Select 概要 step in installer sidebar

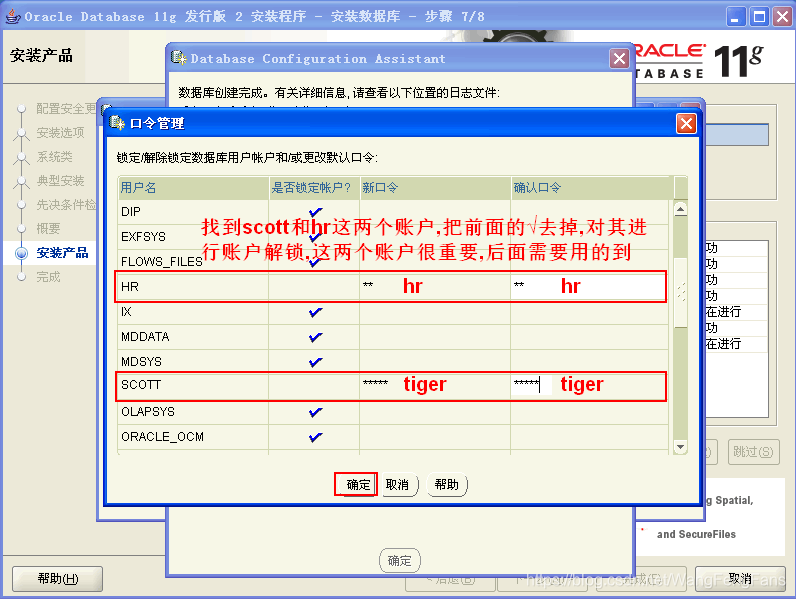point(48,229)
